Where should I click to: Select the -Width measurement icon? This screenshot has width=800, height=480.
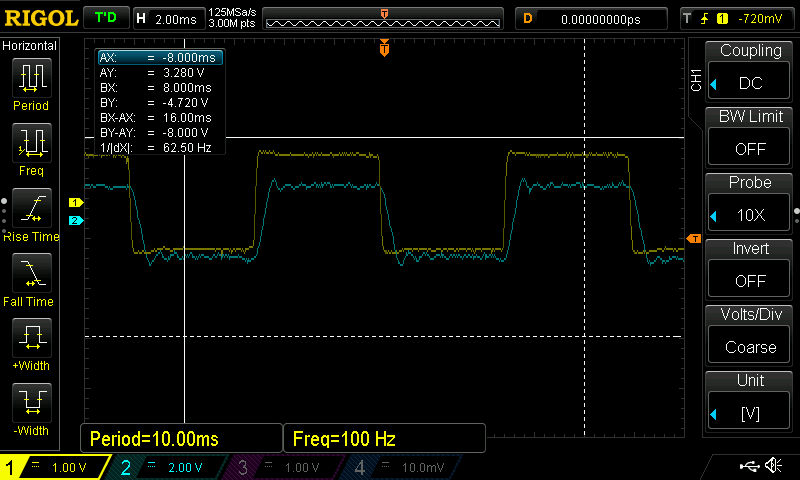click(32, 403)
